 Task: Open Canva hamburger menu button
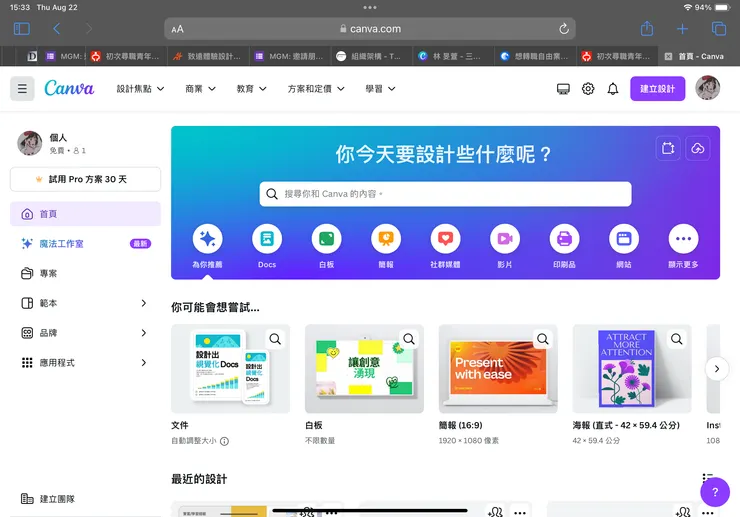(x=22, y=89)
